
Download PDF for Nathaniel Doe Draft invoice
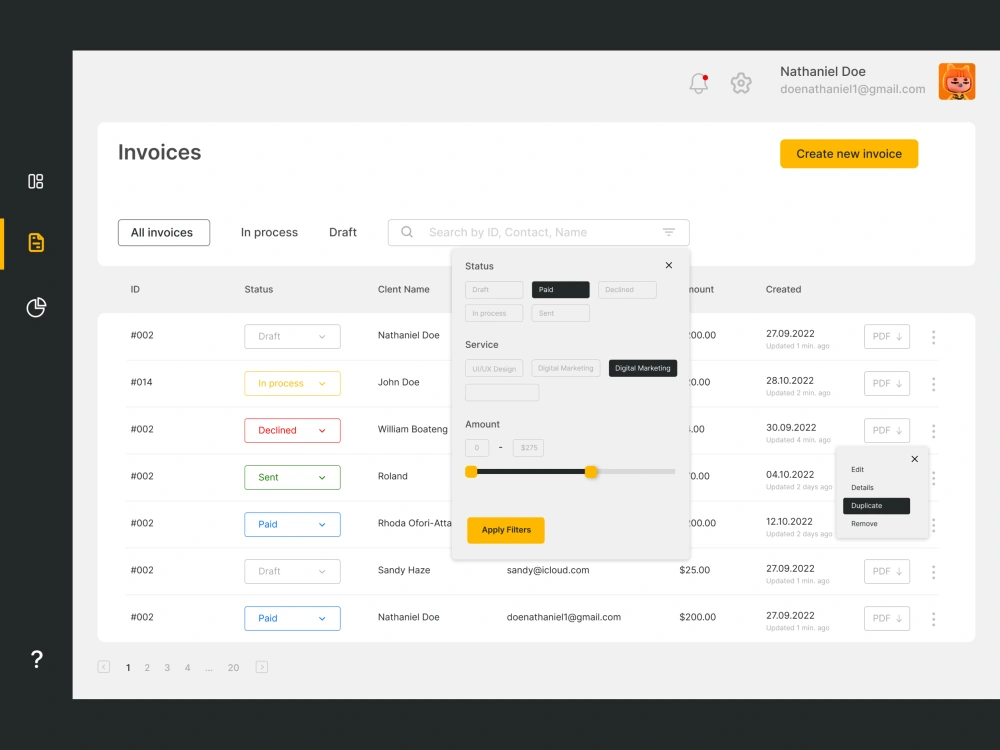click(x=886, y=337)
